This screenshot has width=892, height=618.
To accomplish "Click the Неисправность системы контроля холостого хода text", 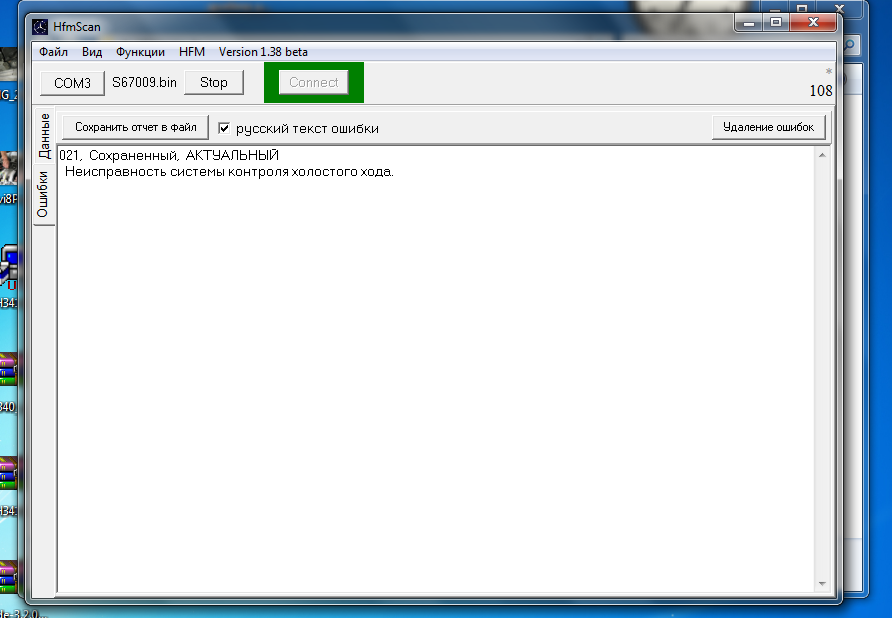I will pos(229,172).
